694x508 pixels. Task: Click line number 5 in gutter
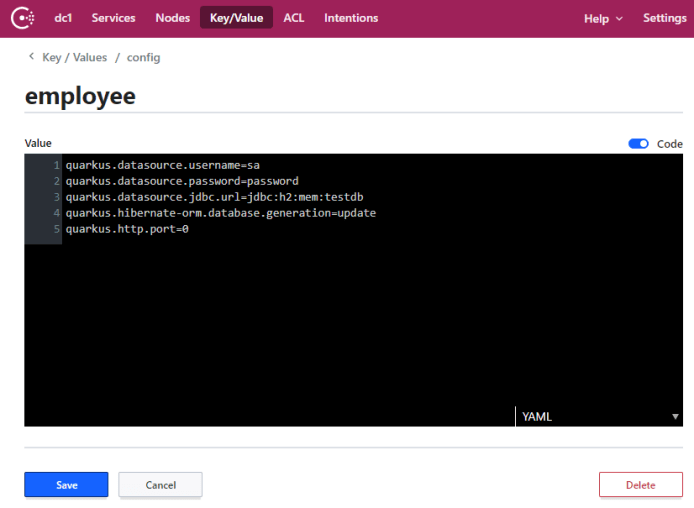56,229
